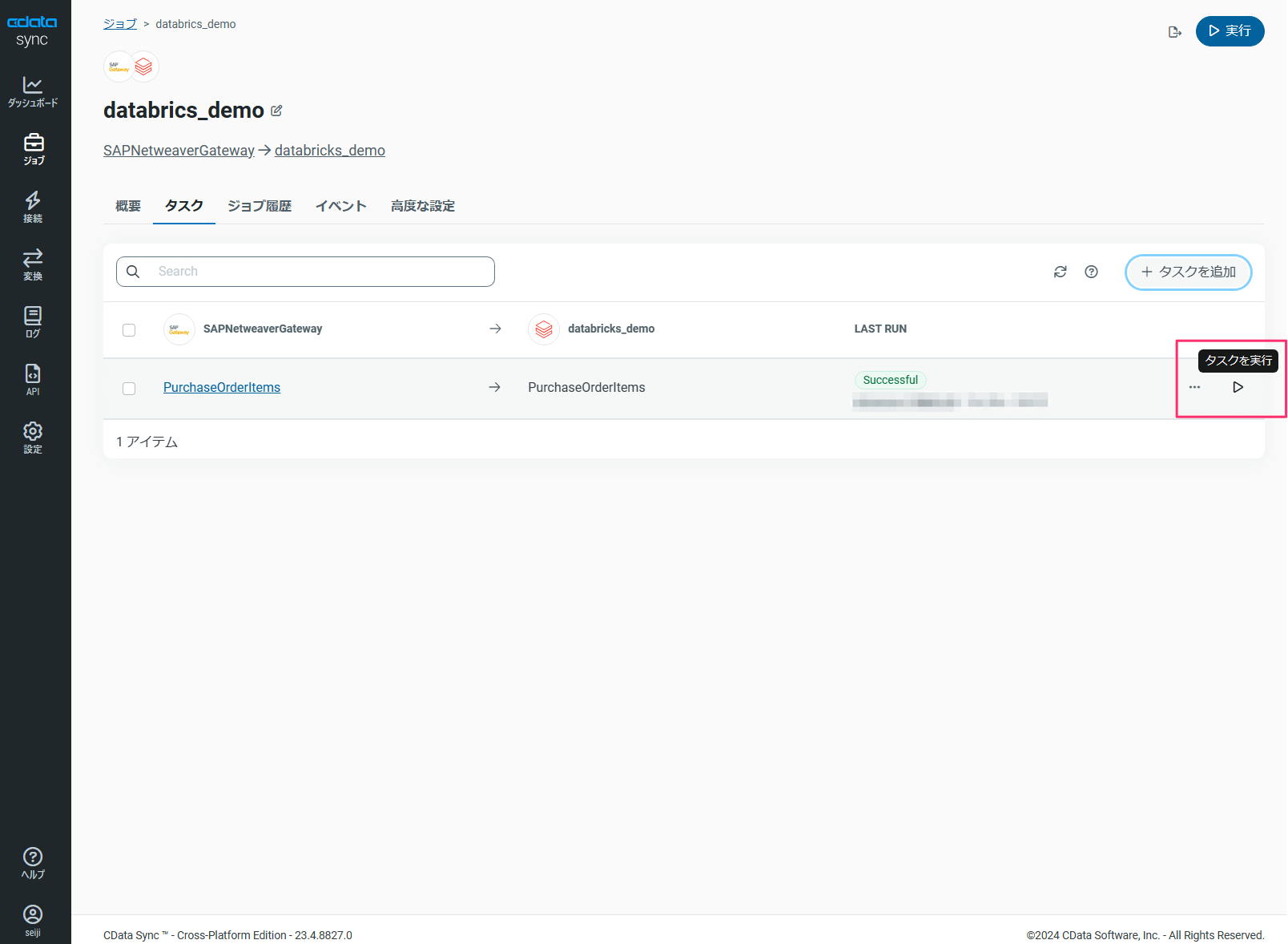Click the databricks_demo column header text
Viewport: 1288px width, 944px height.
(611, 329)
